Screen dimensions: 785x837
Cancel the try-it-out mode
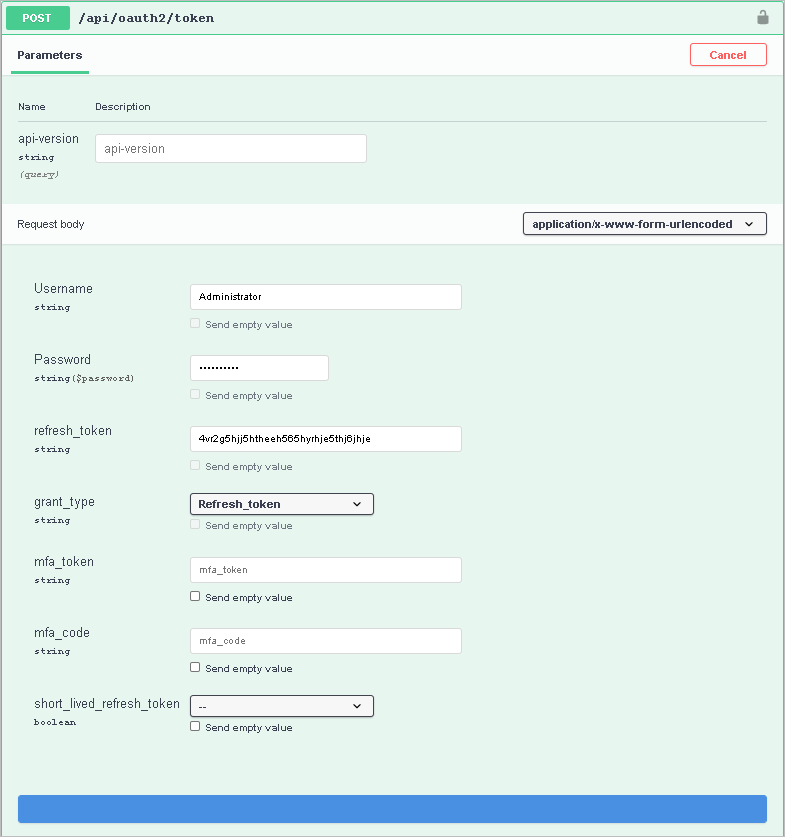click(x=728, y=55)
